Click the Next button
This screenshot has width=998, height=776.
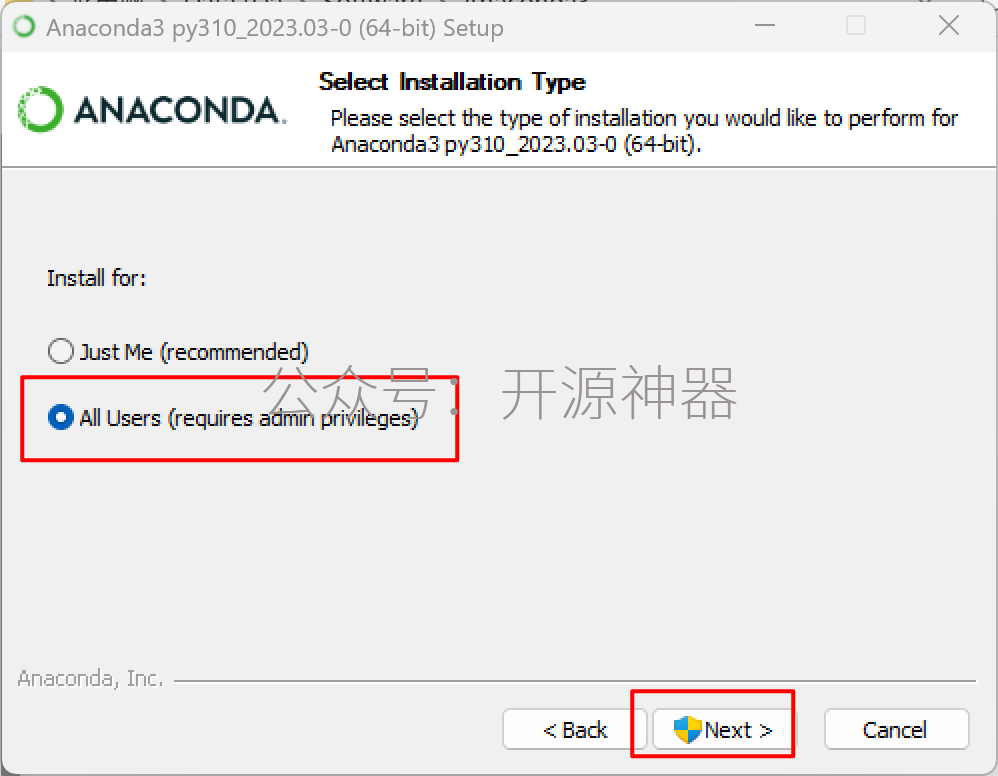point(723,730)
